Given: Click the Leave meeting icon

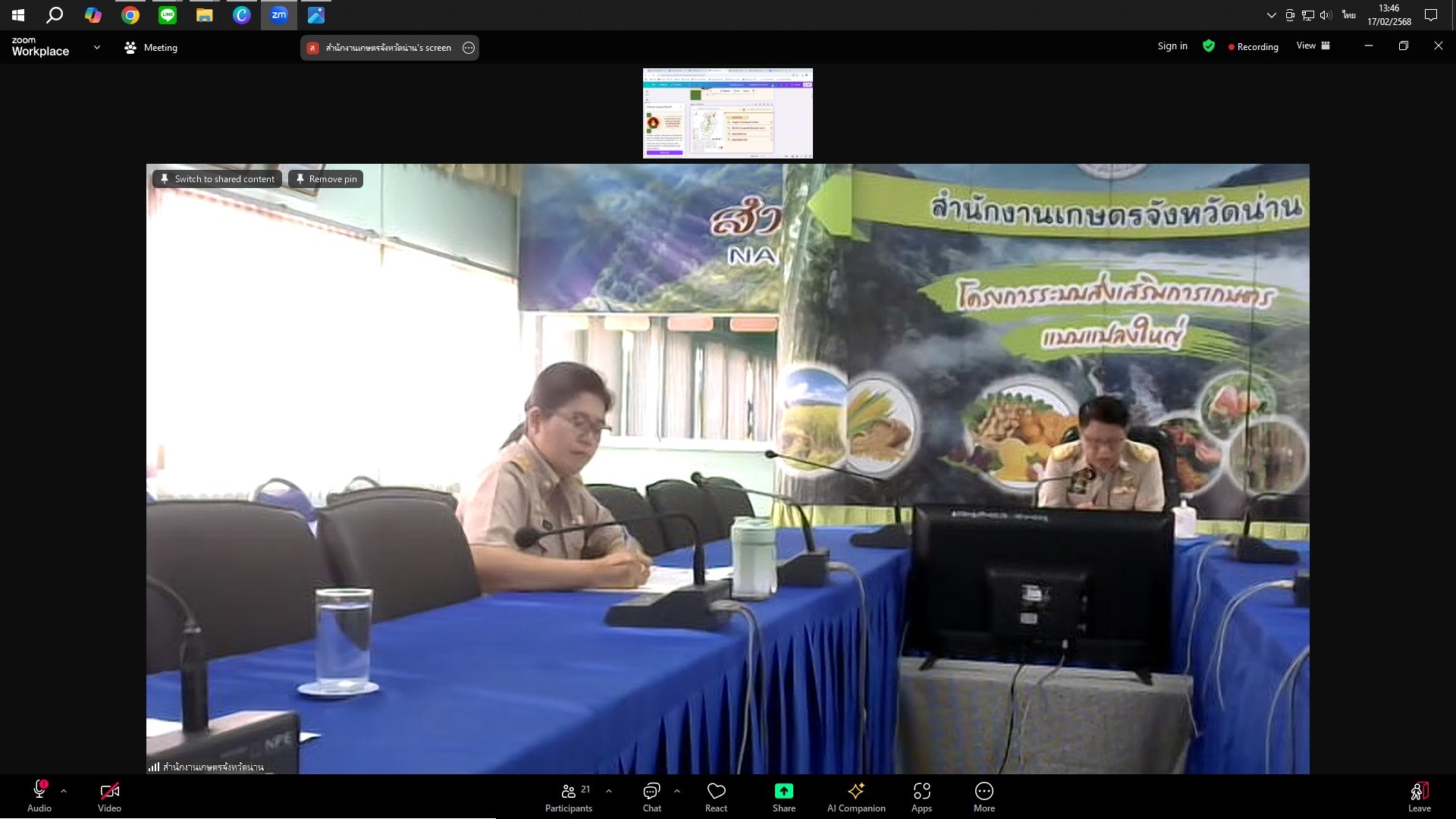Looking at the screenshot, I should [1419, 792].
